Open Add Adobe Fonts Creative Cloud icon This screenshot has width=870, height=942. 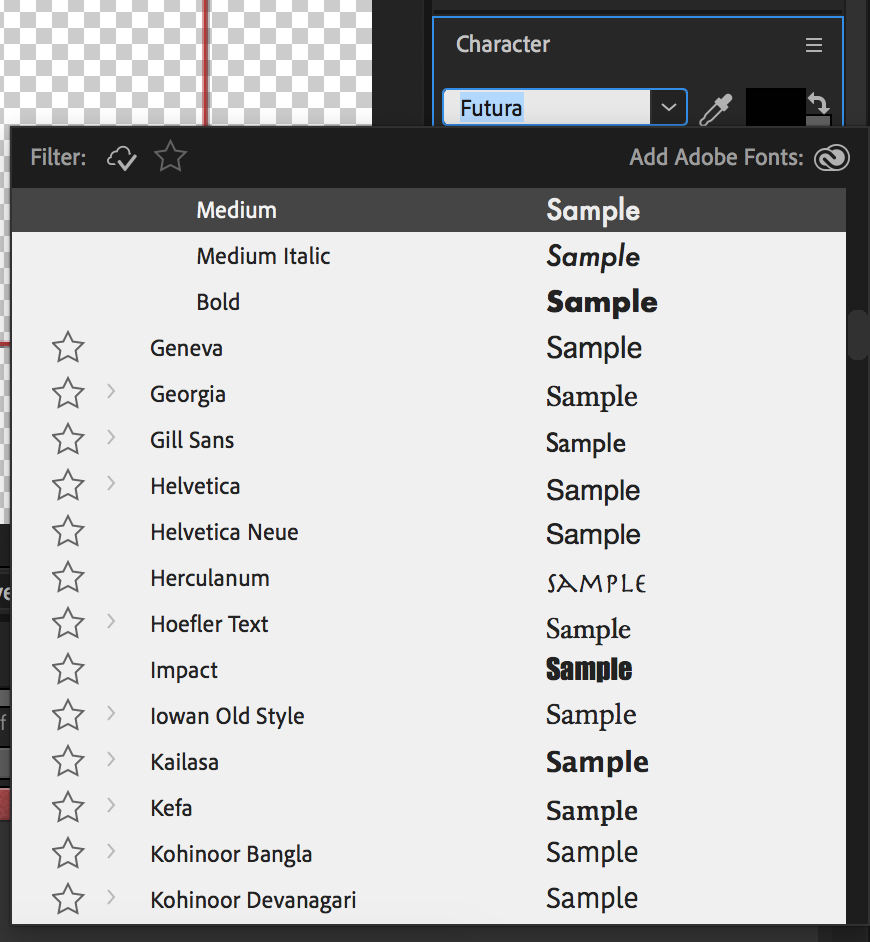coord(832,158)
